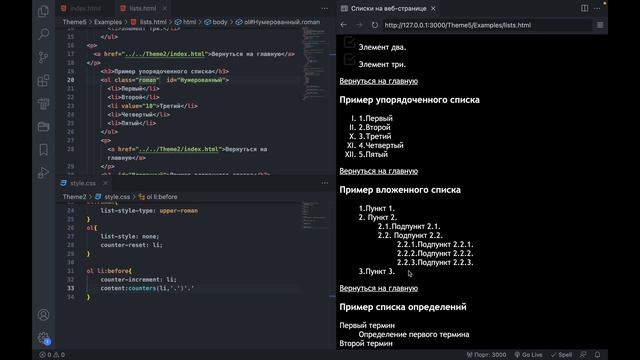Toggle the checkbox next to Элемент три
This screenshot has width=640, height=360.
tap(349, 60)
